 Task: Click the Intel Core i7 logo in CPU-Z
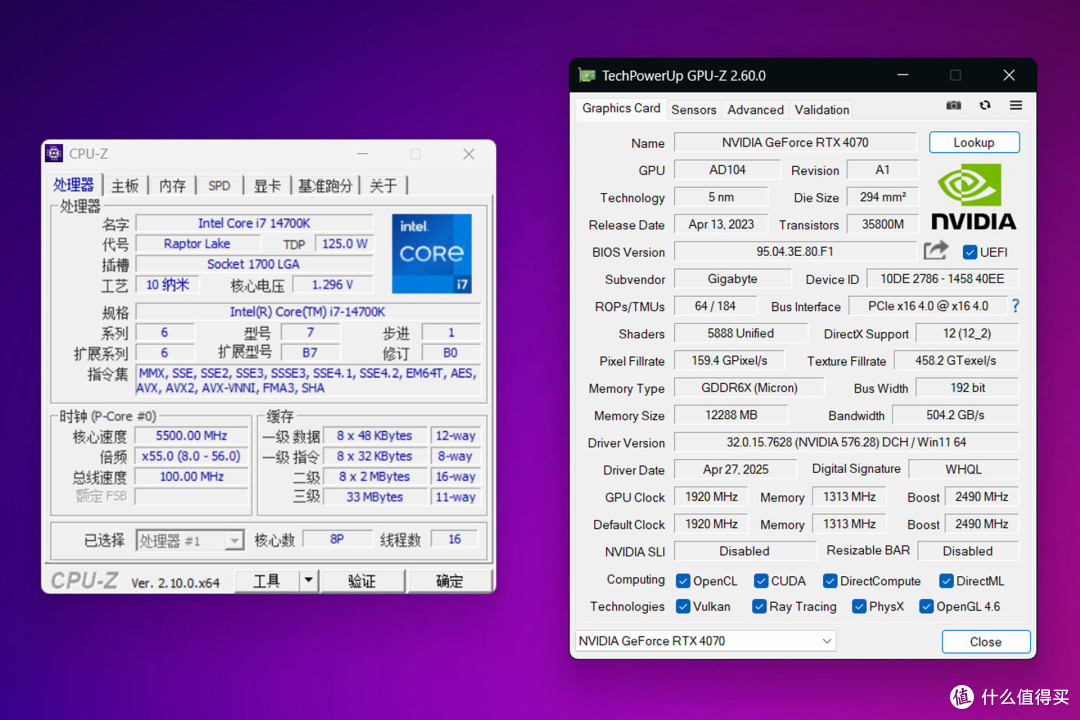[x=432, y=253]
